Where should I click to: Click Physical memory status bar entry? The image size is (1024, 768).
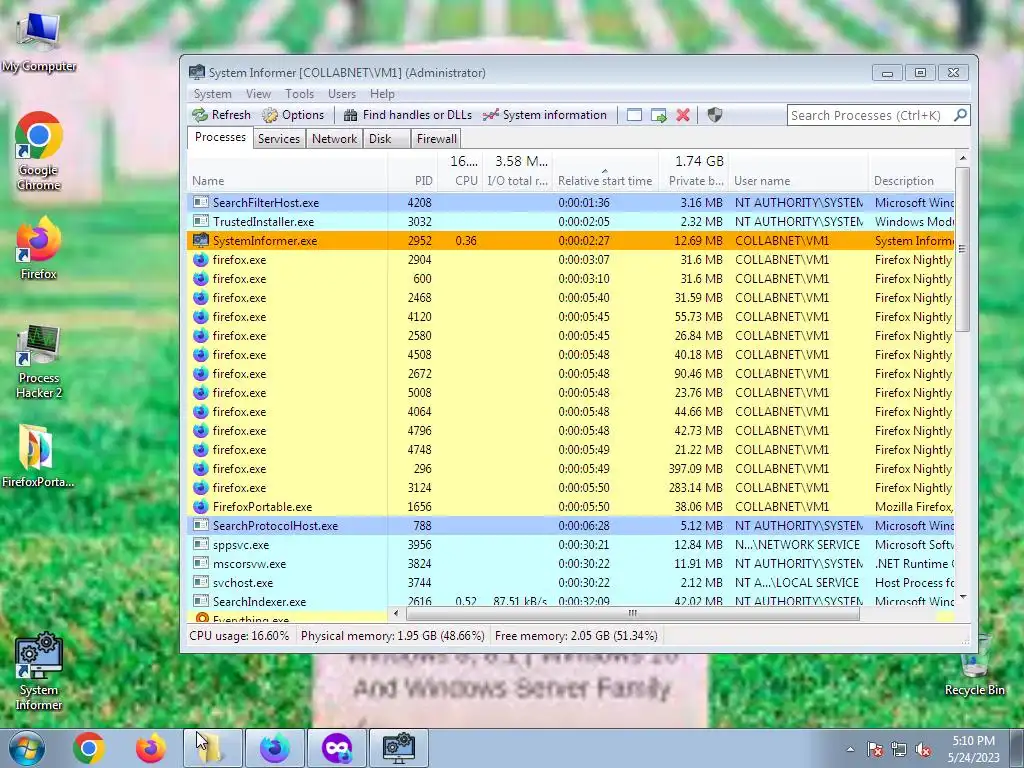pos(392,635)
